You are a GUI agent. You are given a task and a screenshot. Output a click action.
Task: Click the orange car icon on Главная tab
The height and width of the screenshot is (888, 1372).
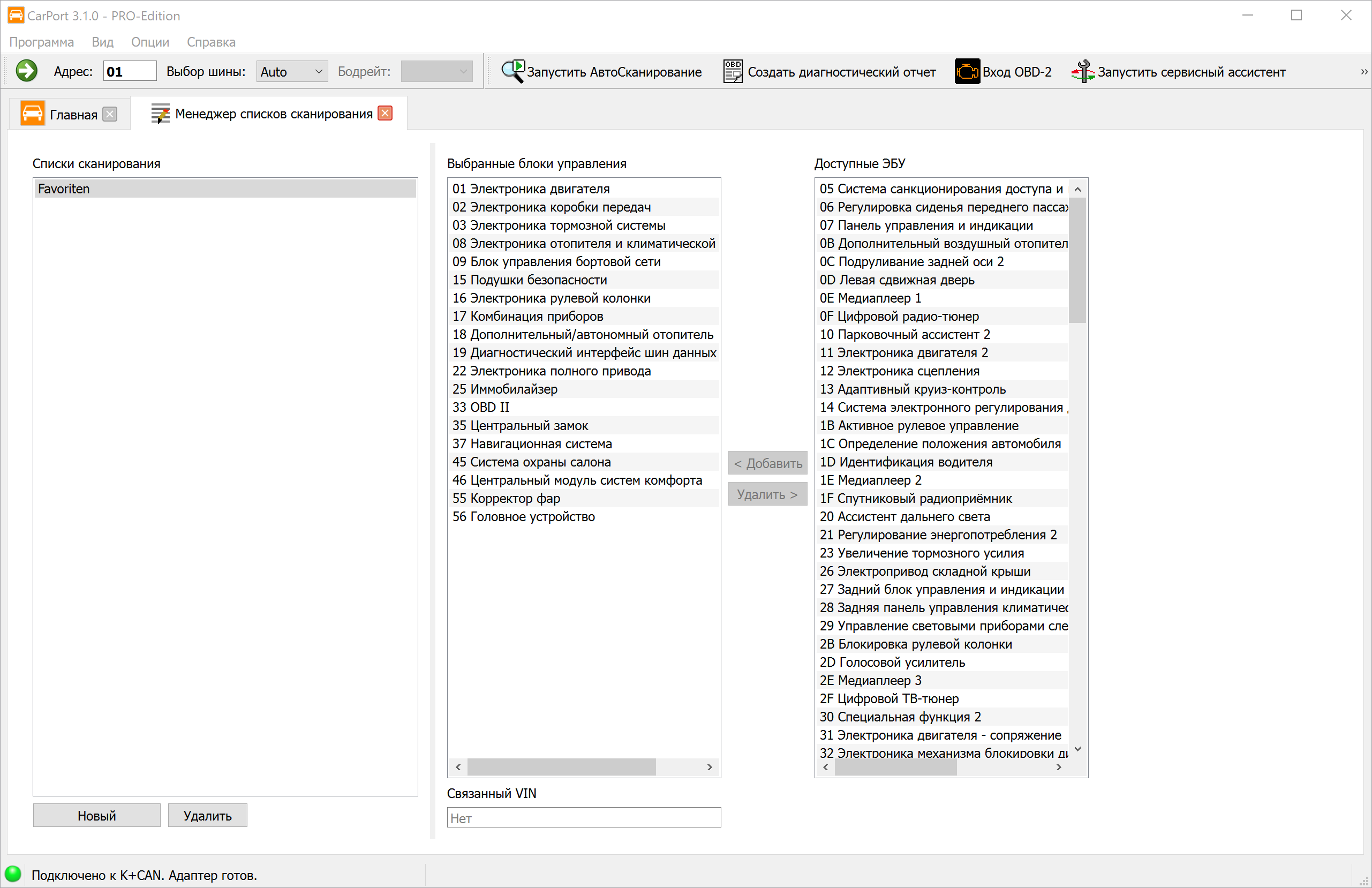click(x=32, y=114)
